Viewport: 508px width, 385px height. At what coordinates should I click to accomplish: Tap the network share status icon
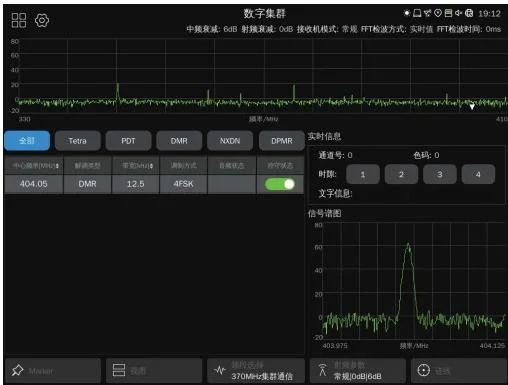[427, 13]
